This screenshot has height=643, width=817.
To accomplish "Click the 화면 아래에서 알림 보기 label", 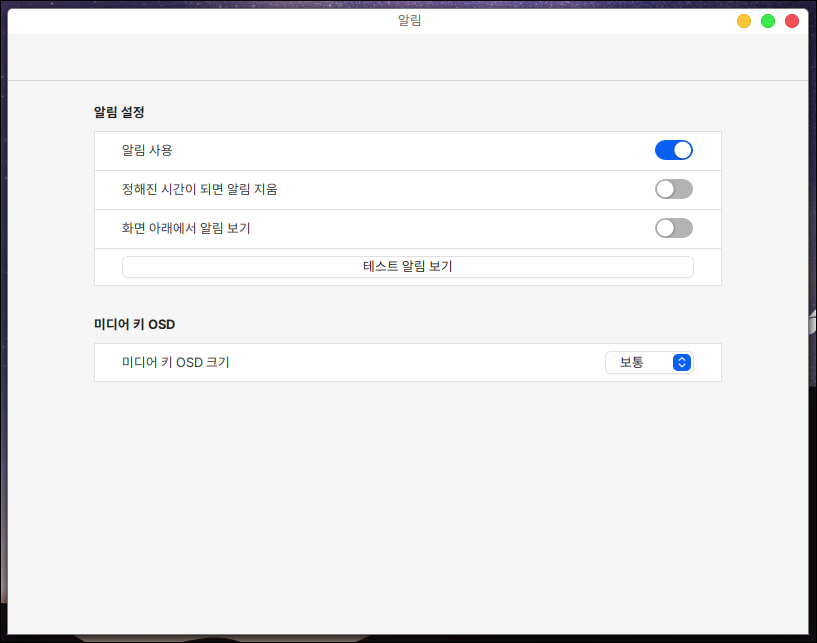I will pos(186,228).
